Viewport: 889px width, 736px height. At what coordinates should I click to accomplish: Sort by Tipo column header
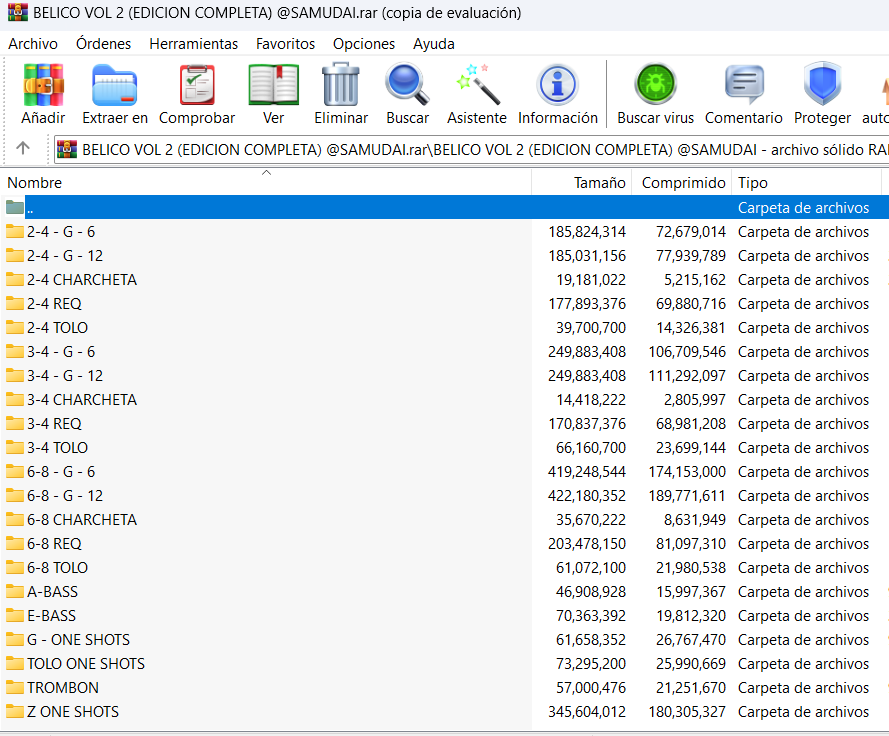coord(806,183)
